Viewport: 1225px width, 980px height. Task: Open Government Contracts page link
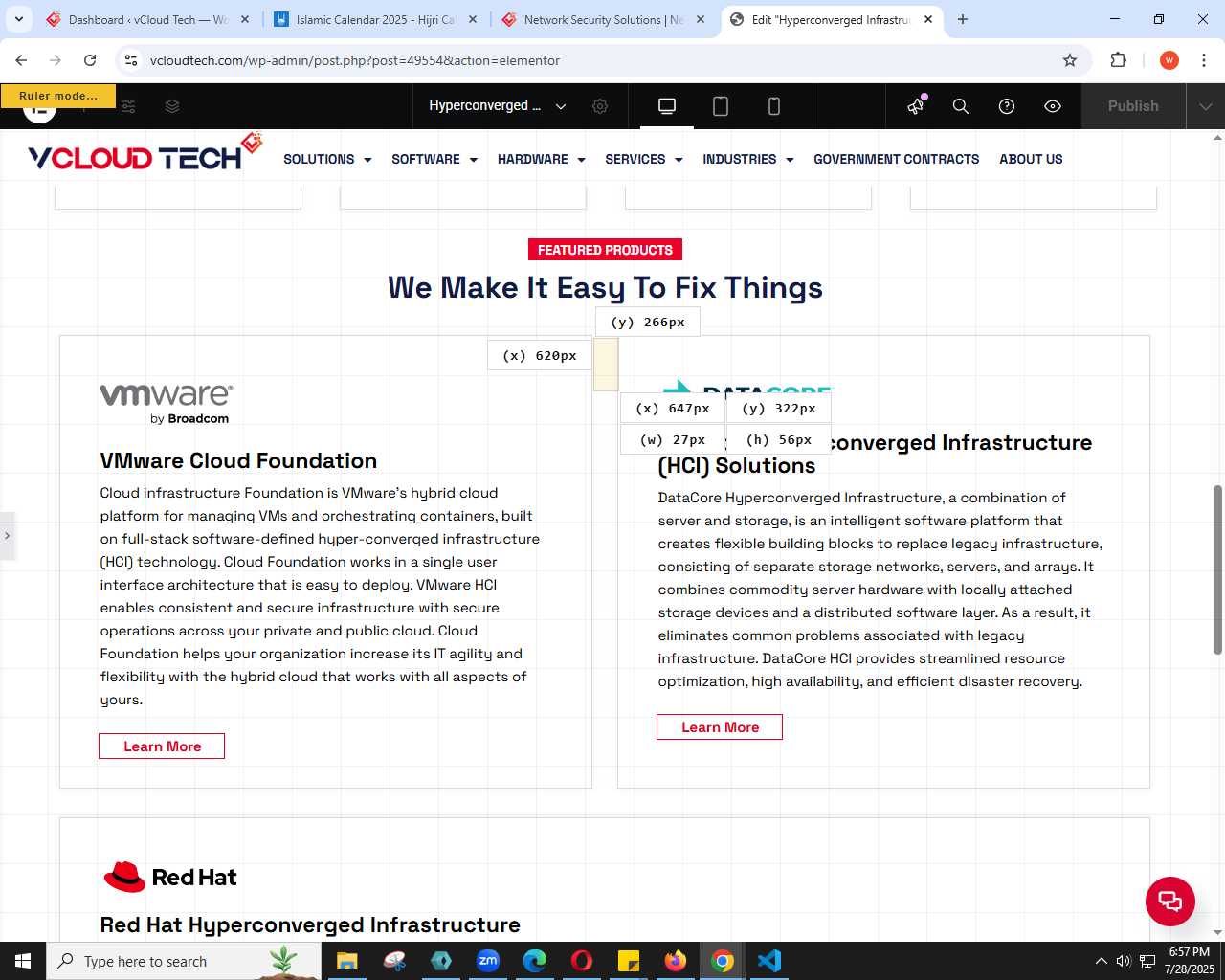click(x=897, y=159)
